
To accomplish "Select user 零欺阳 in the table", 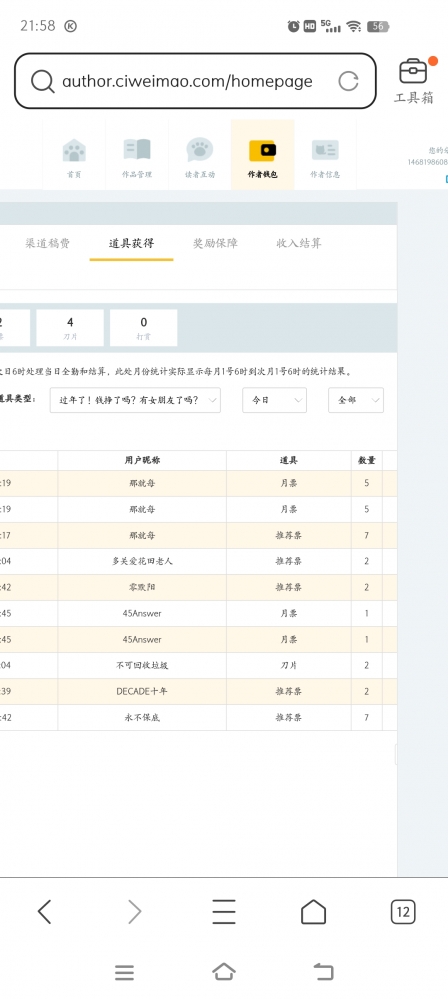I will (142, 587).
